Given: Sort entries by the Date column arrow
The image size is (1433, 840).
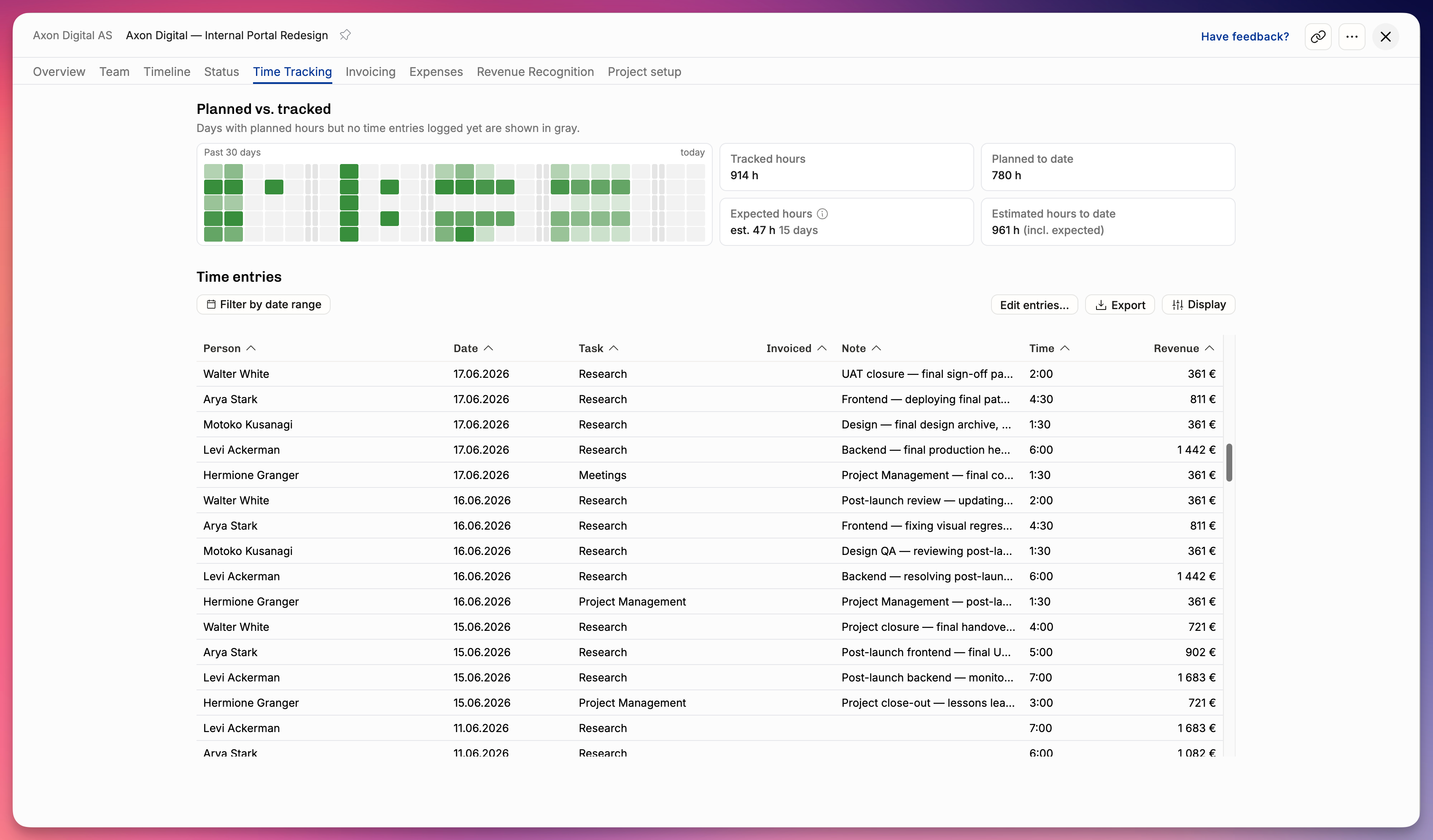Looking at the screenshot, I should 488,348.
